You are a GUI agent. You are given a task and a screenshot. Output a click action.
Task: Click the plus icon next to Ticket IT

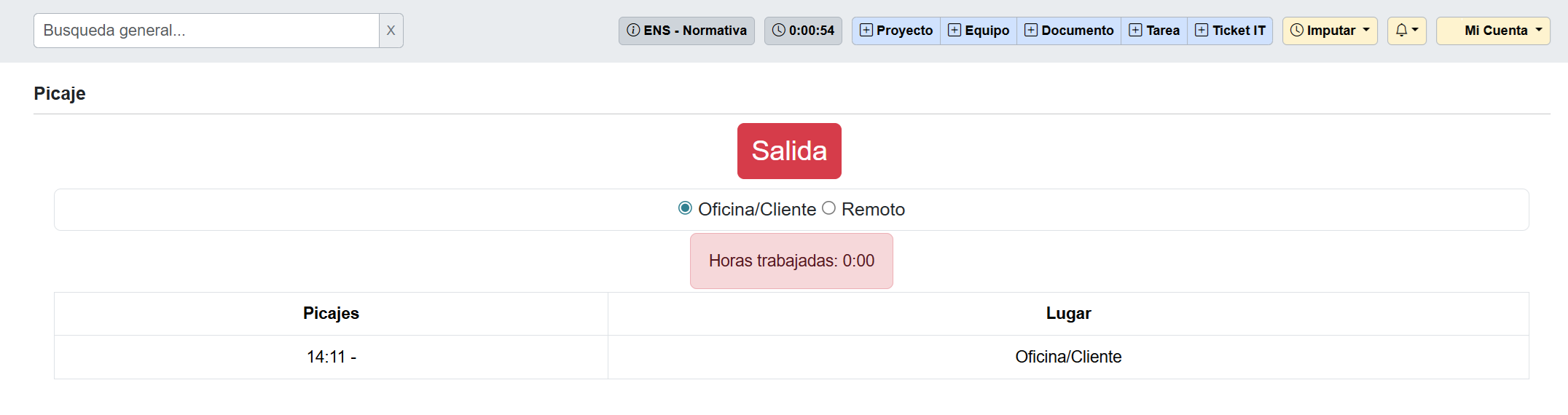[x=1202, y=31]
